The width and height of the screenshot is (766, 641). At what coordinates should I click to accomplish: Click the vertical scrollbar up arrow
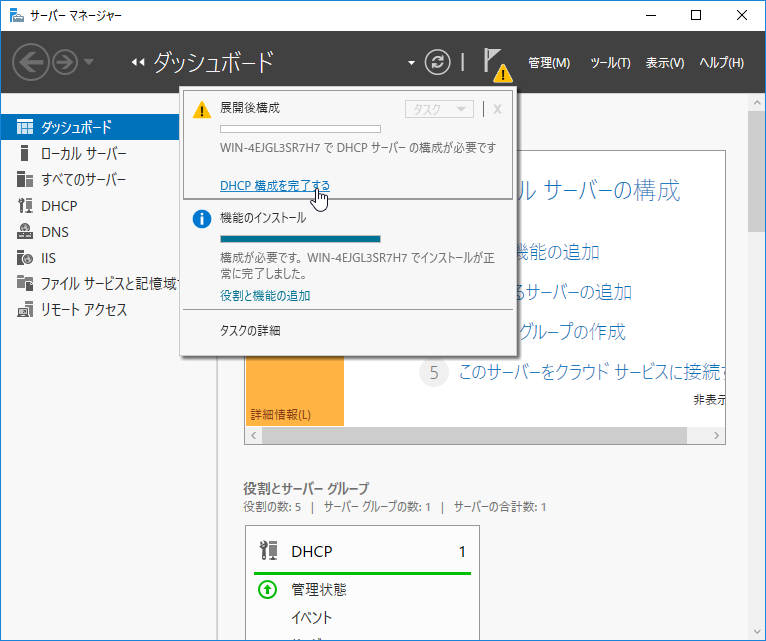(757, 103)
